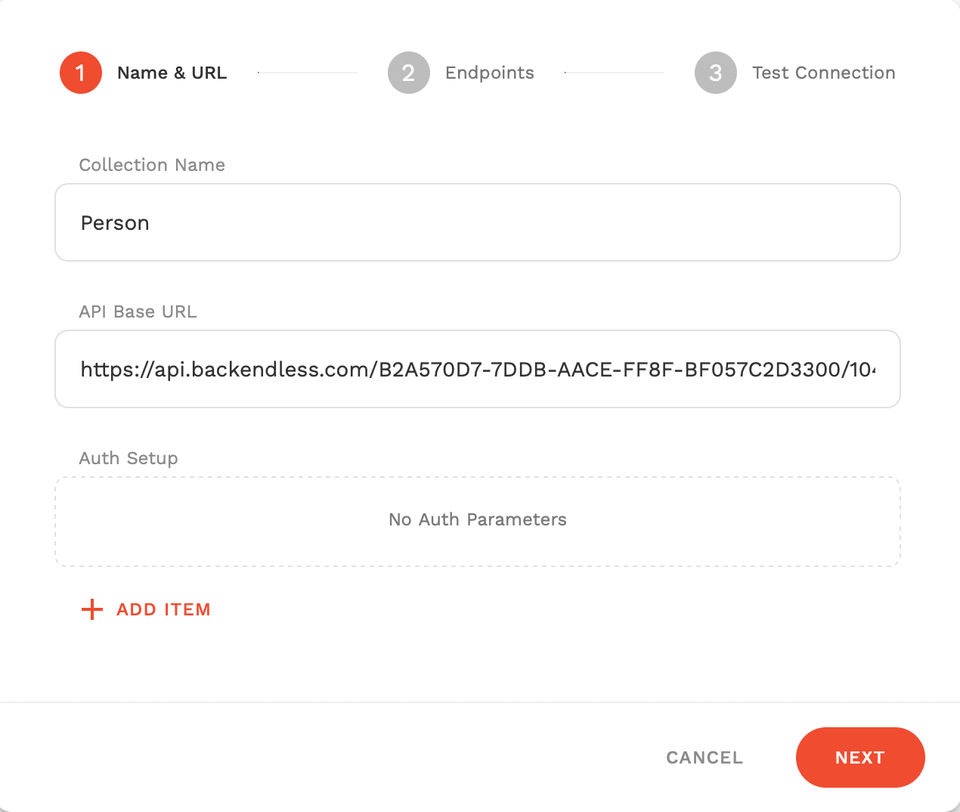Click the step 3 number circle

click(715, 73)
